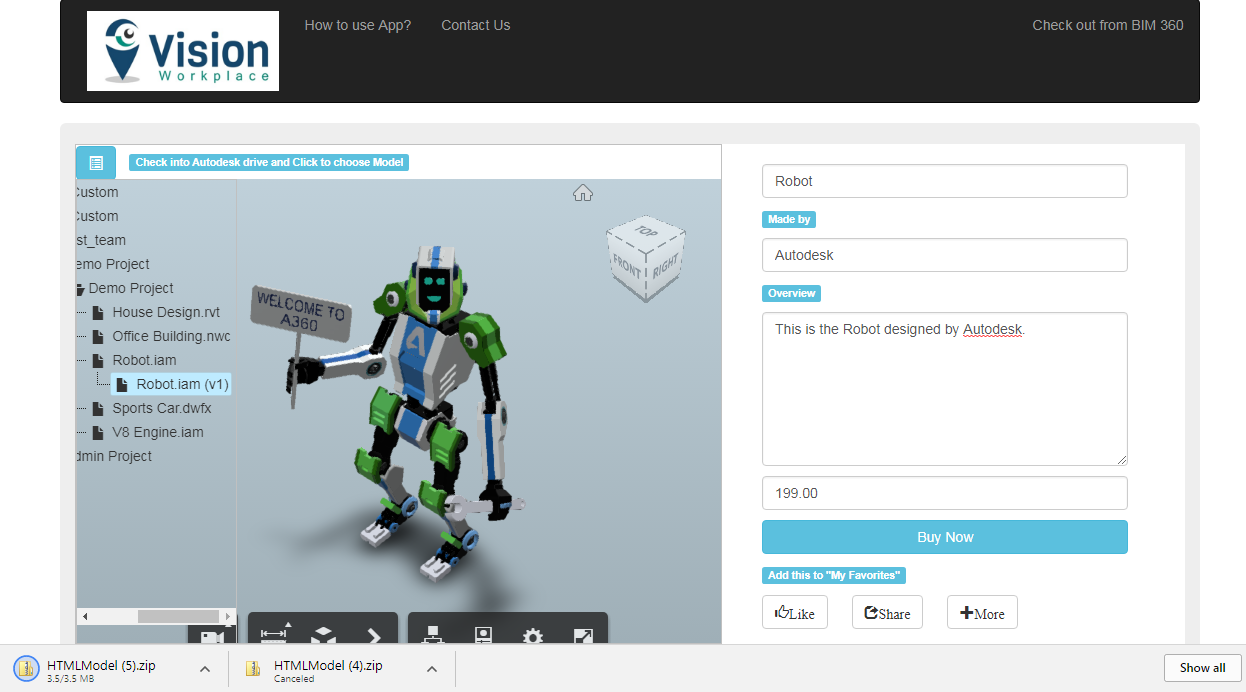Select the FRONT face of view cube
The width and height of the screenshot is (1246, 692).
tap(627, 265)
